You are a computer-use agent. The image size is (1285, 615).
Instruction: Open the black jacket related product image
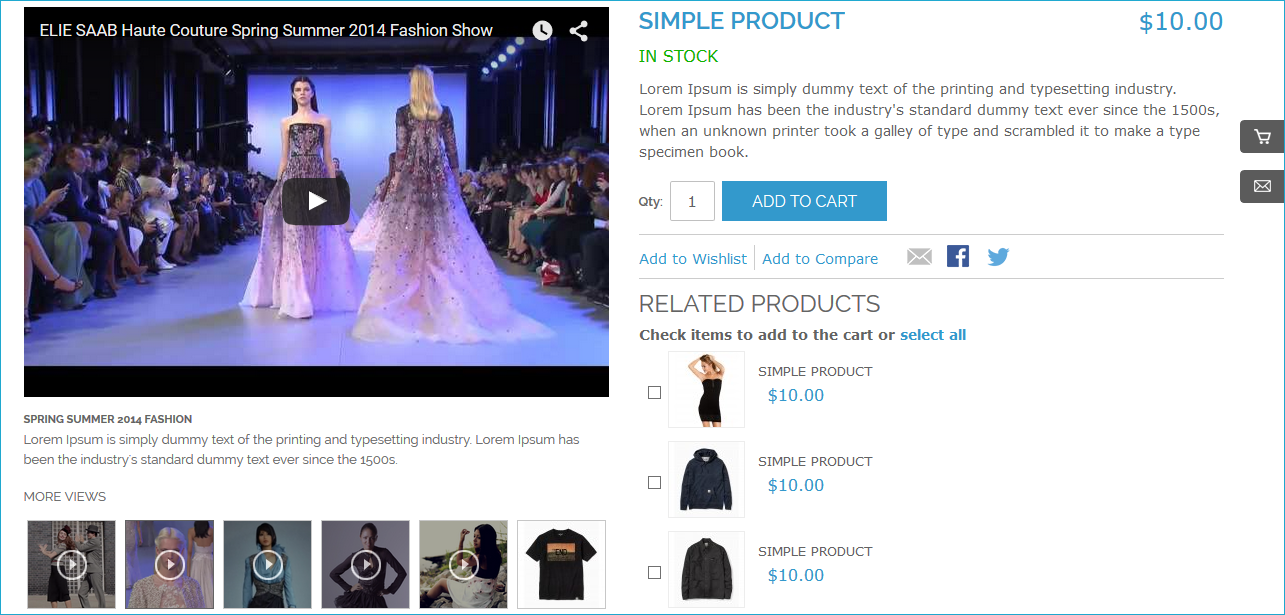[706, 569]
